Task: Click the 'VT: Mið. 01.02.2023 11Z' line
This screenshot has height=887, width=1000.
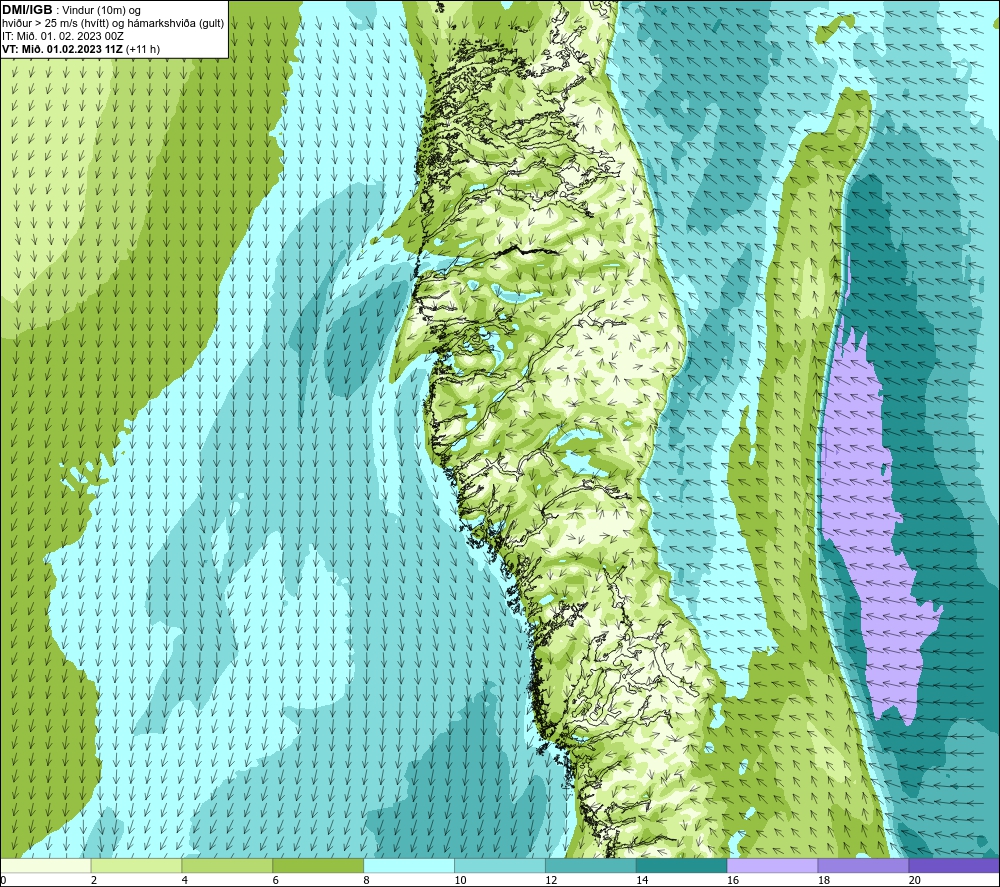Action: (x=62, y=49)
